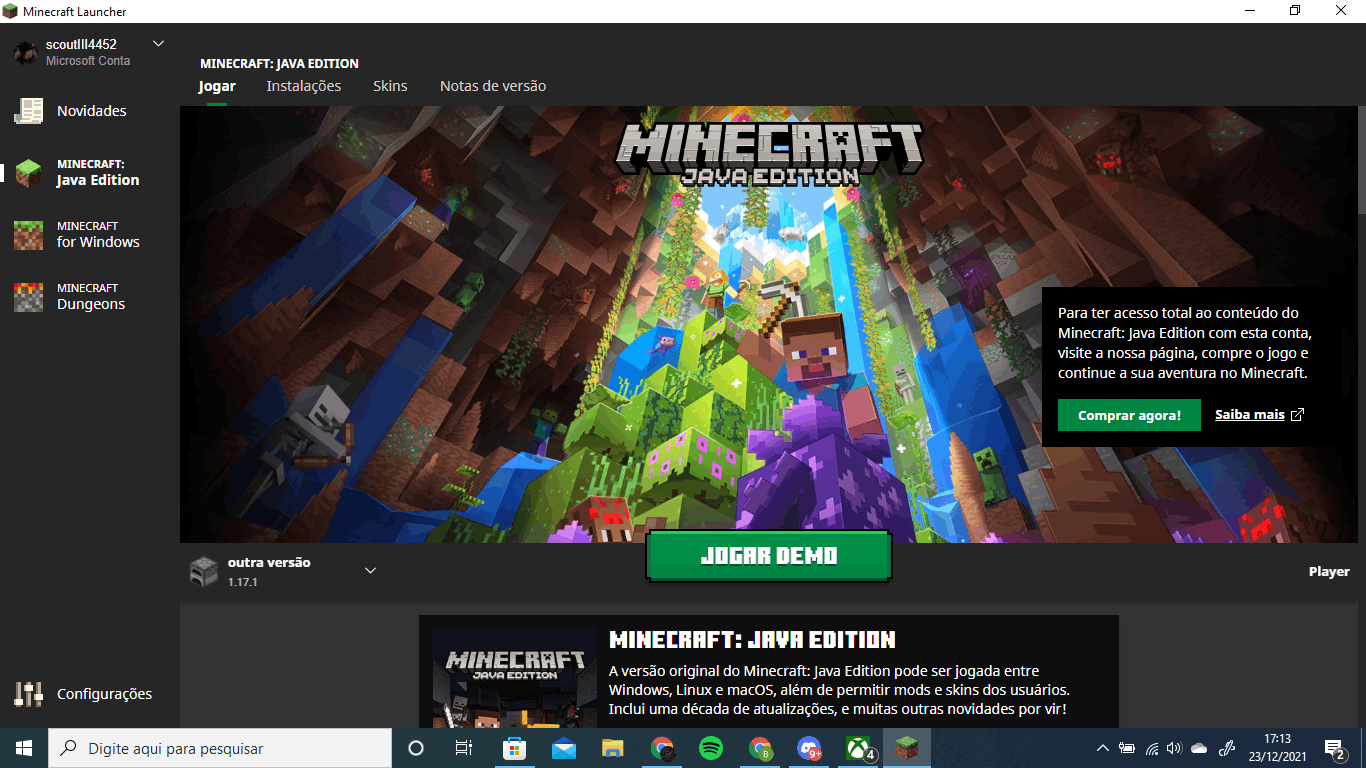
Task: Open Chrome with the green B badge
Action: [761, 748]
